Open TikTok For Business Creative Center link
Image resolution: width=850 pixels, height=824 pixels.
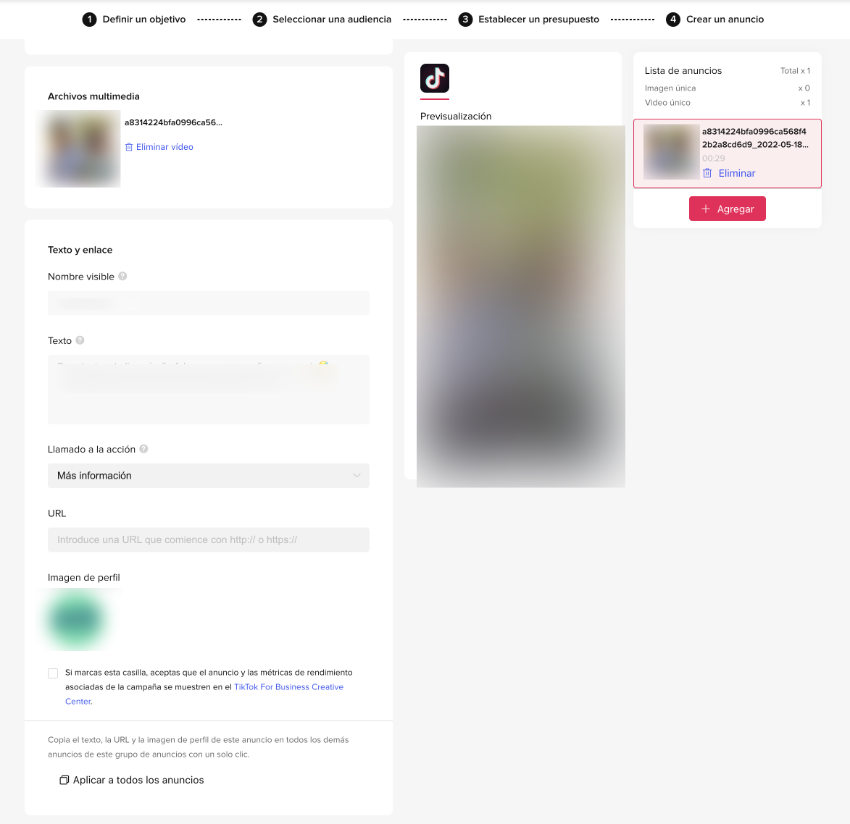204,694
